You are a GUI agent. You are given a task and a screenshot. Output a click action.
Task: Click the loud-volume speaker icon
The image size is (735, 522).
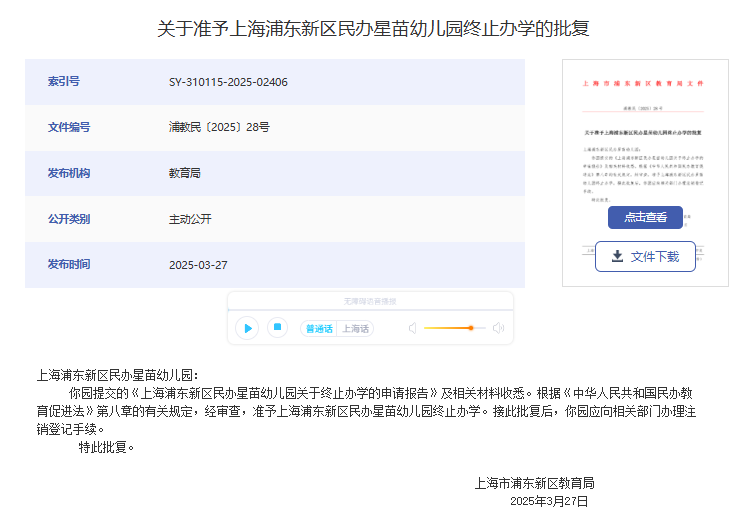(498, 328)
